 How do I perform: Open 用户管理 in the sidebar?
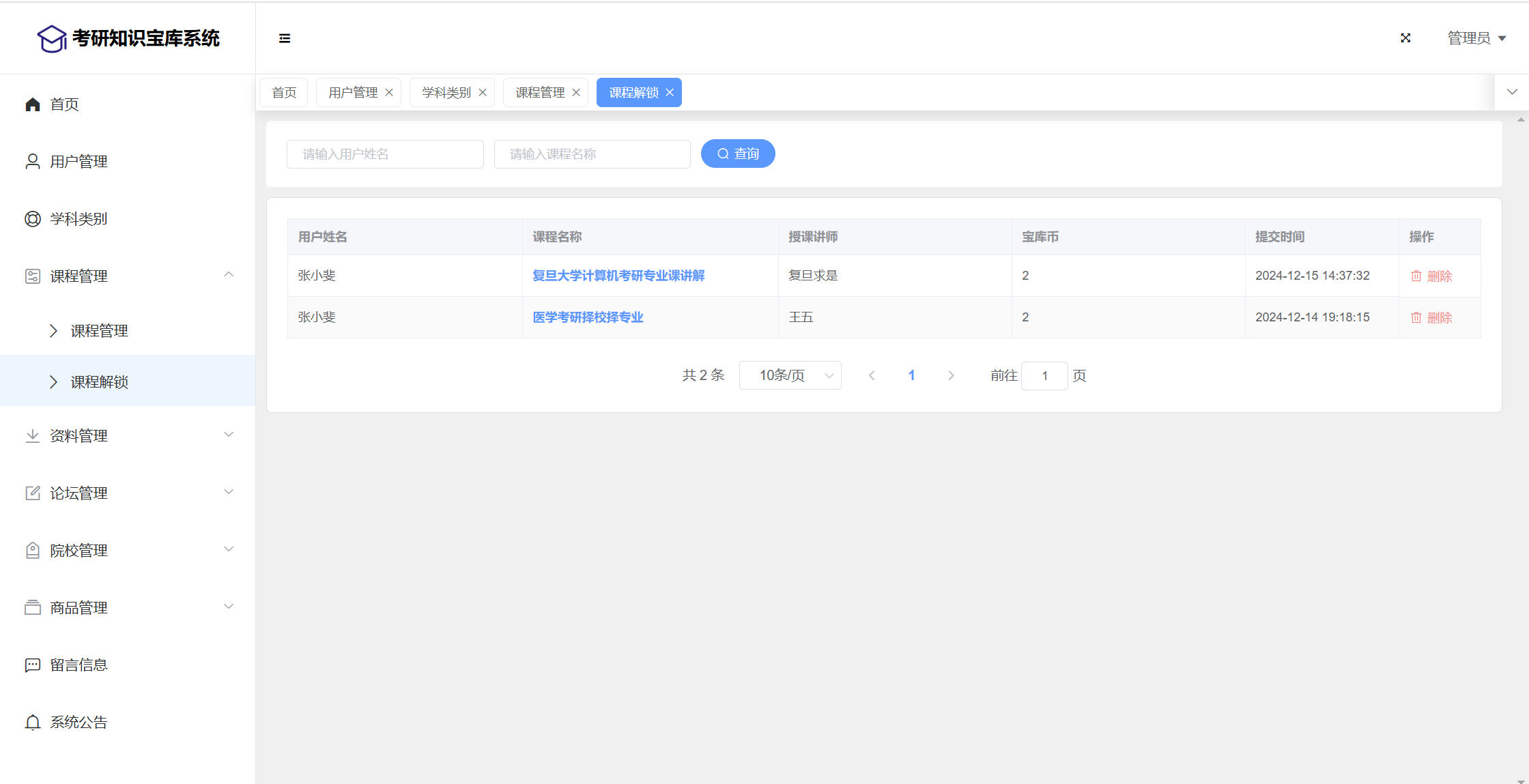[78, 162]
